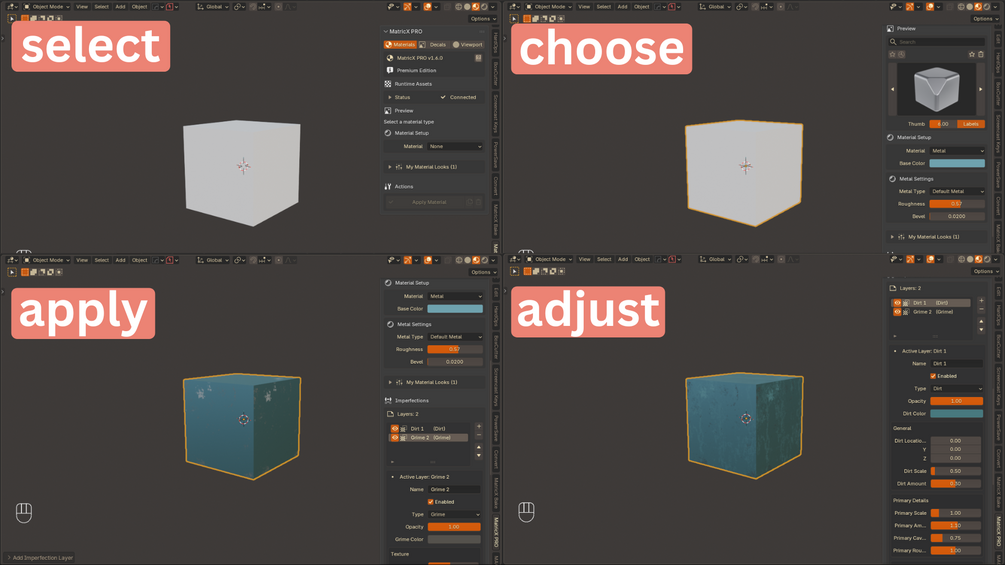Viewport: 1005px width, 565px height.
Task: Open the Metal Material dropdown in the top-right viewport
Action: pyautogui.click(x=957, y=151)
